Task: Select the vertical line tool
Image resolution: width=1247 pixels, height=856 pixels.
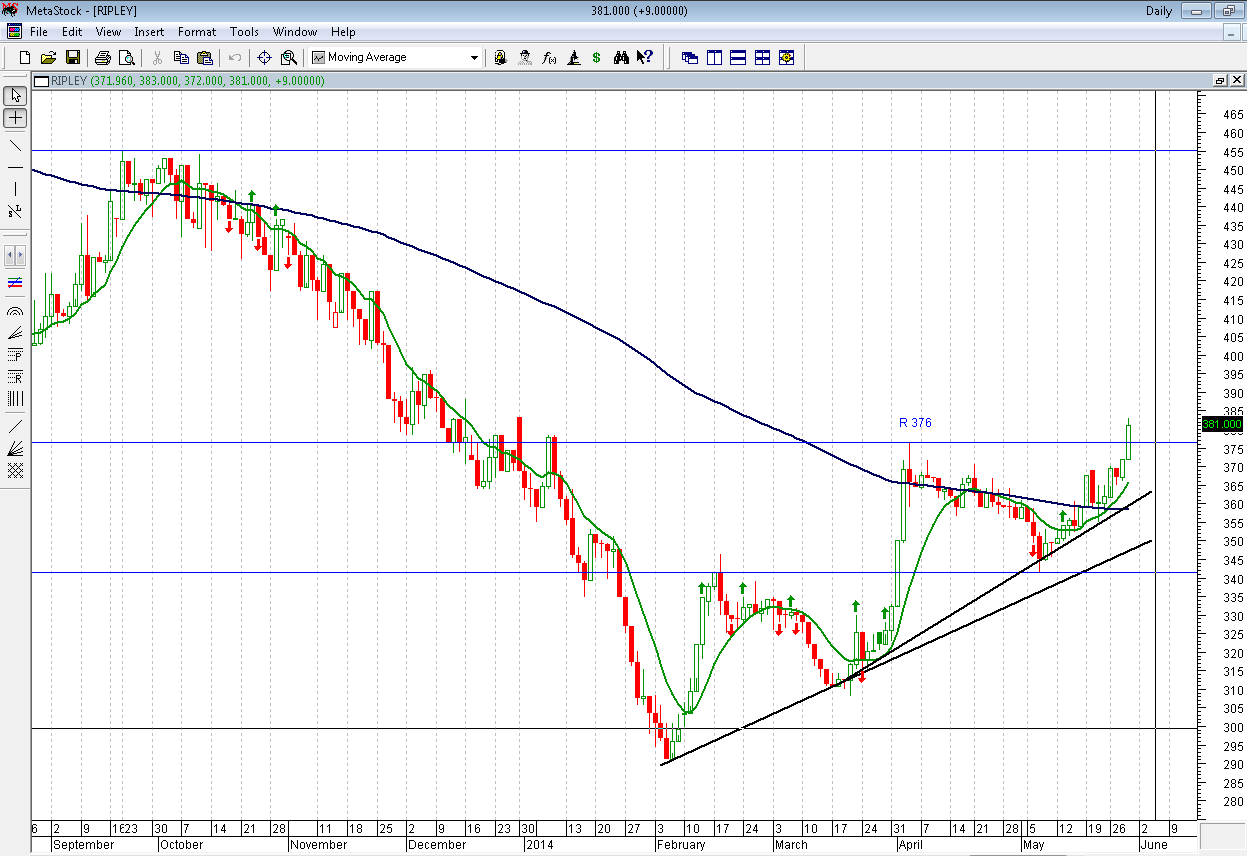Action: (x=15, y=189)
